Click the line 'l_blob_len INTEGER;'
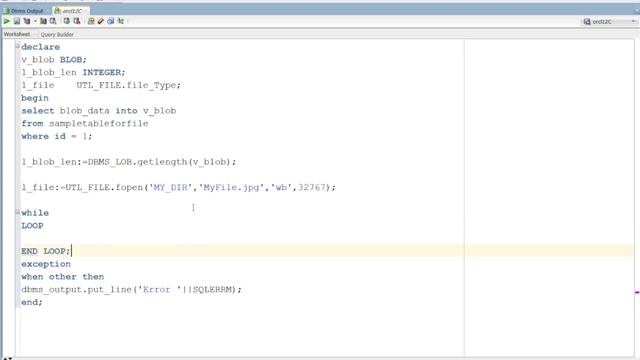This screenshot has height=360, width=640. [73, 72]
